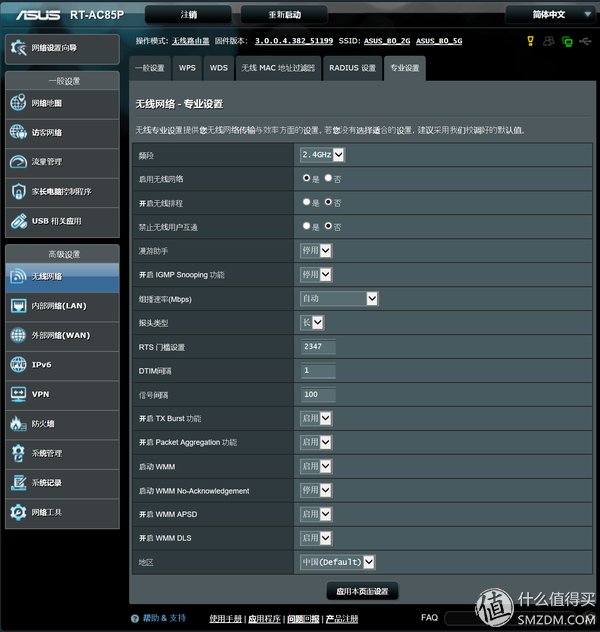
Task: Open the Guest Network icon
Action: 20,132
